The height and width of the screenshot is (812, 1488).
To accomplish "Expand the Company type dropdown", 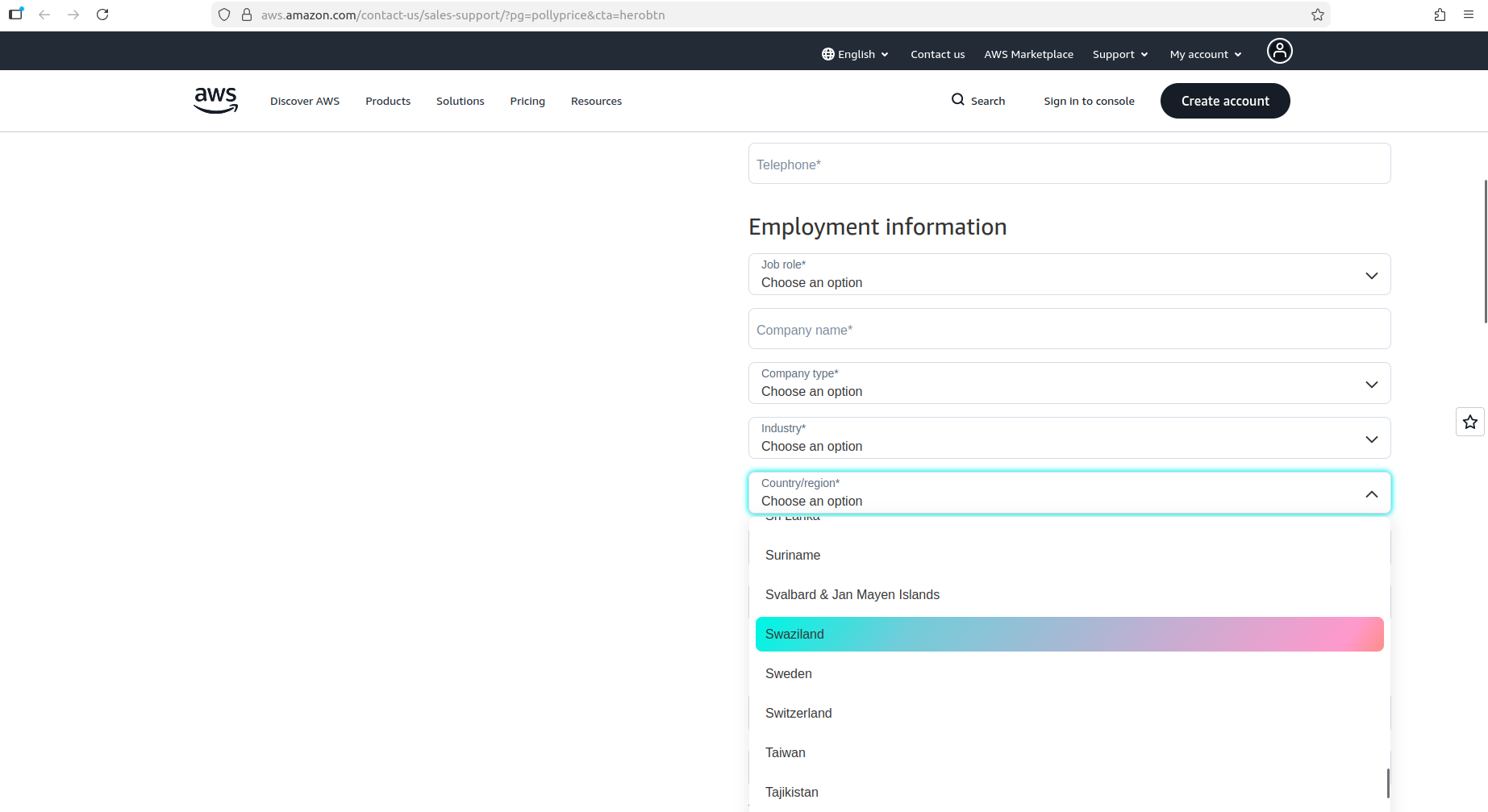I will click(1069, 383).
